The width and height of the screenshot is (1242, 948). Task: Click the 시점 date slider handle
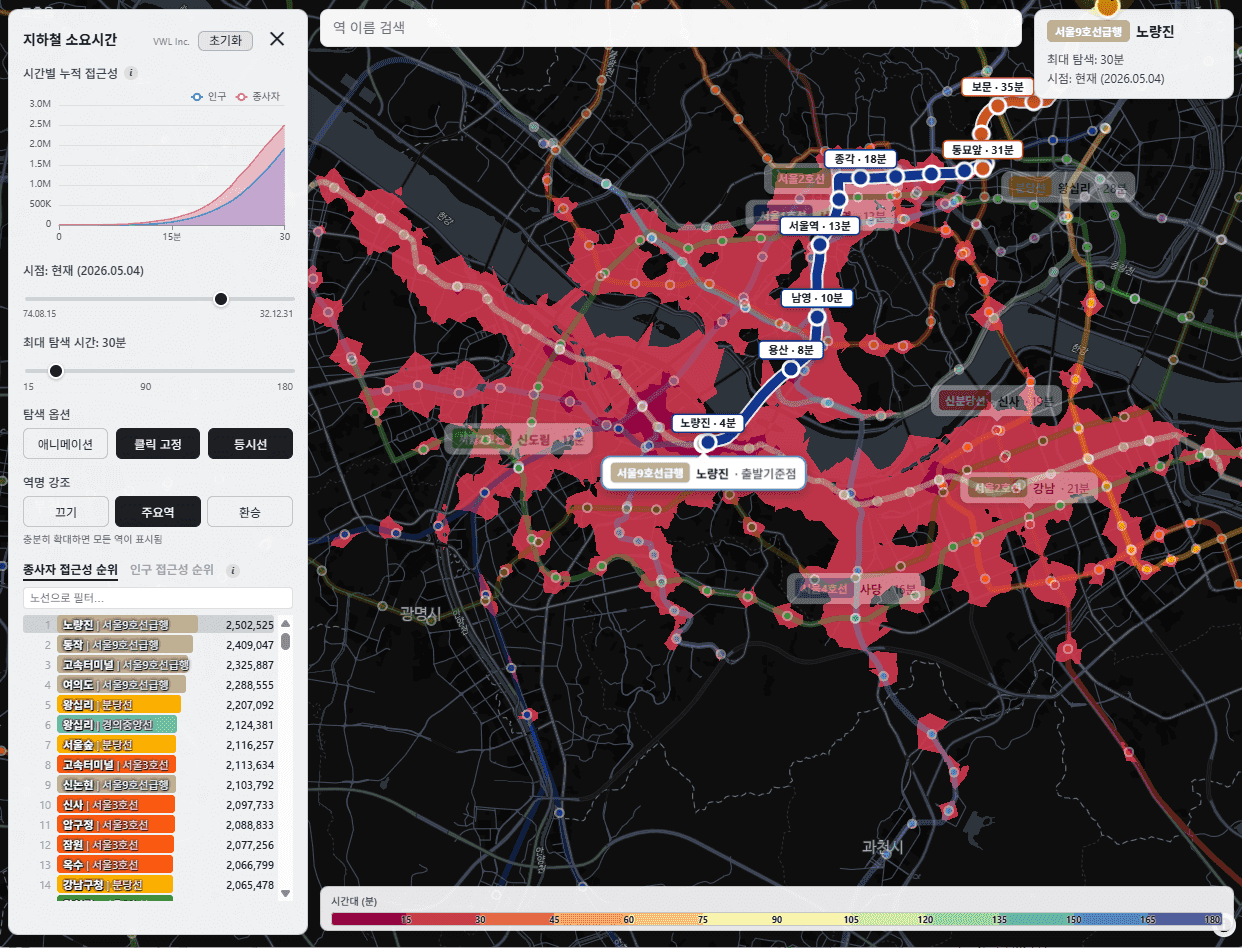tap(221, 299)
